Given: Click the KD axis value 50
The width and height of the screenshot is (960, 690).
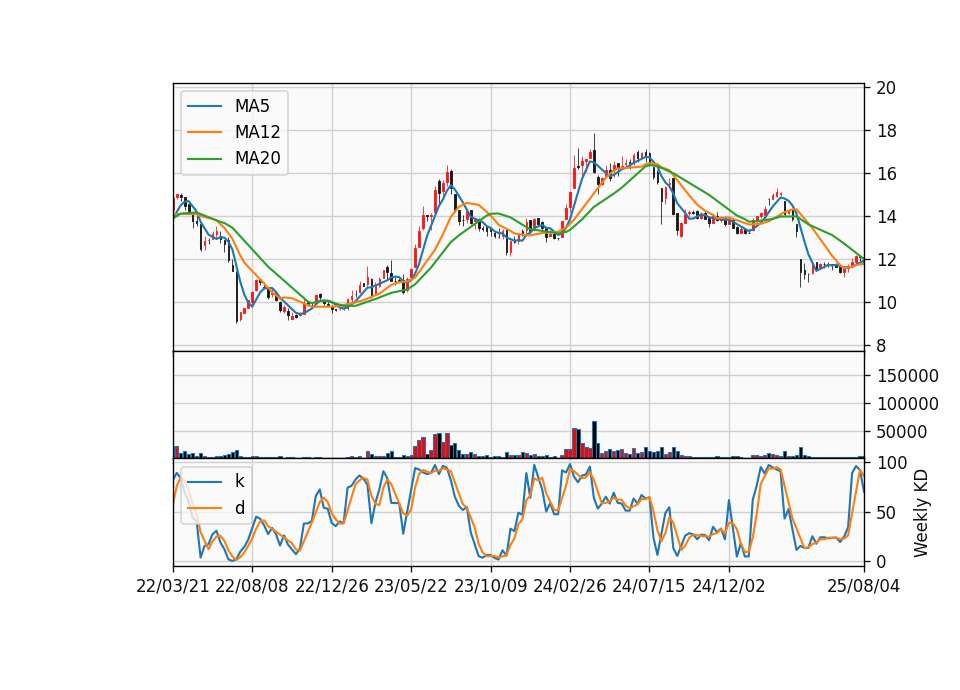Looking at the screenshot, I should (x=886, y=512).
